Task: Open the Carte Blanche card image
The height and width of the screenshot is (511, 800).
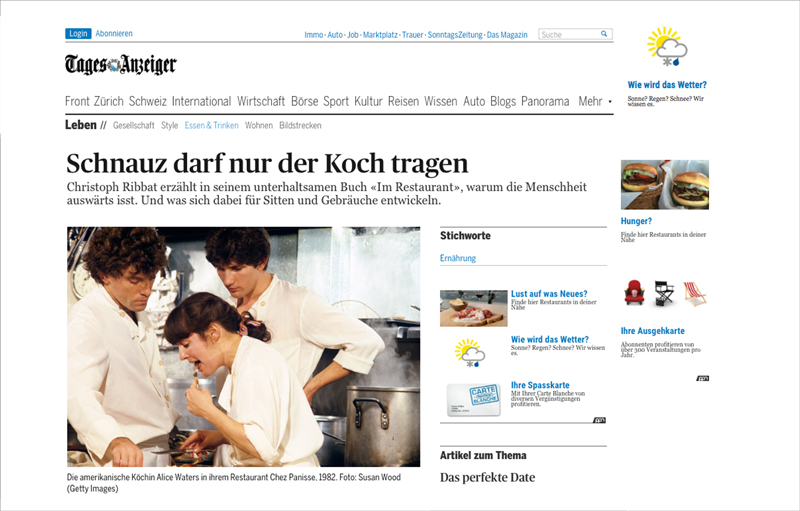Action: [x=473, y=400]
